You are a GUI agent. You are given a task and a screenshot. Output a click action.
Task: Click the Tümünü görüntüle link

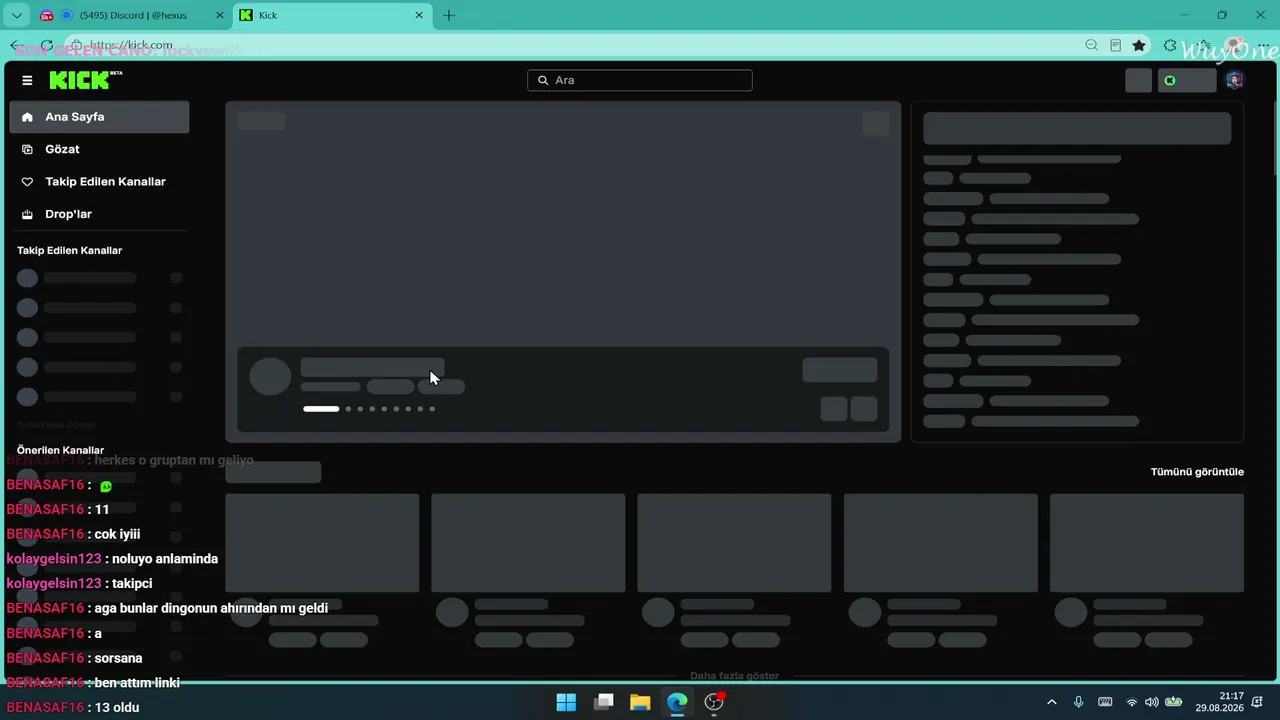[x=1197, y=472]
